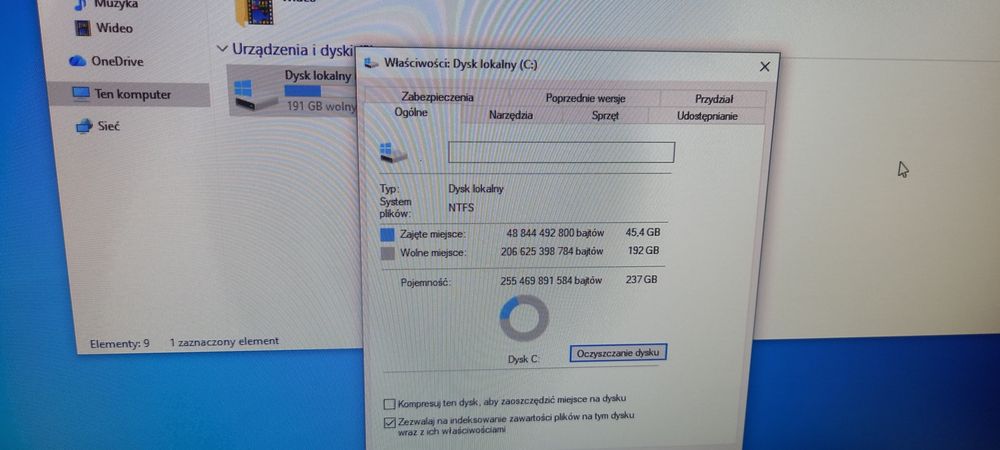Viewport: 1000px width, 450px height.
Task: Click the Dysk lokalny usage bar in Explorer
Action: pos(320,91)
